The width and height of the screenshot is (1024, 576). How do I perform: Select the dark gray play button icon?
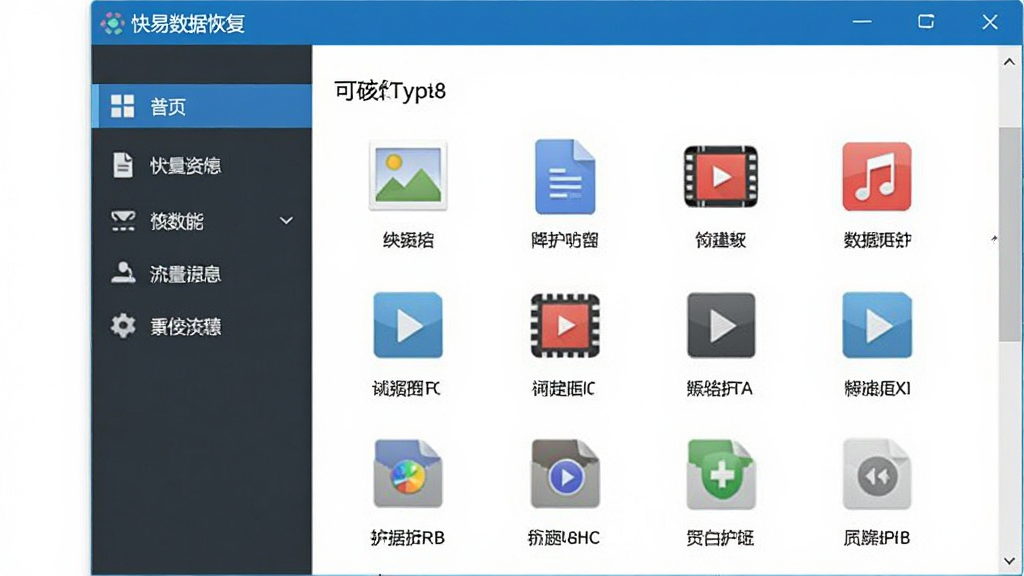coord(720,325)
